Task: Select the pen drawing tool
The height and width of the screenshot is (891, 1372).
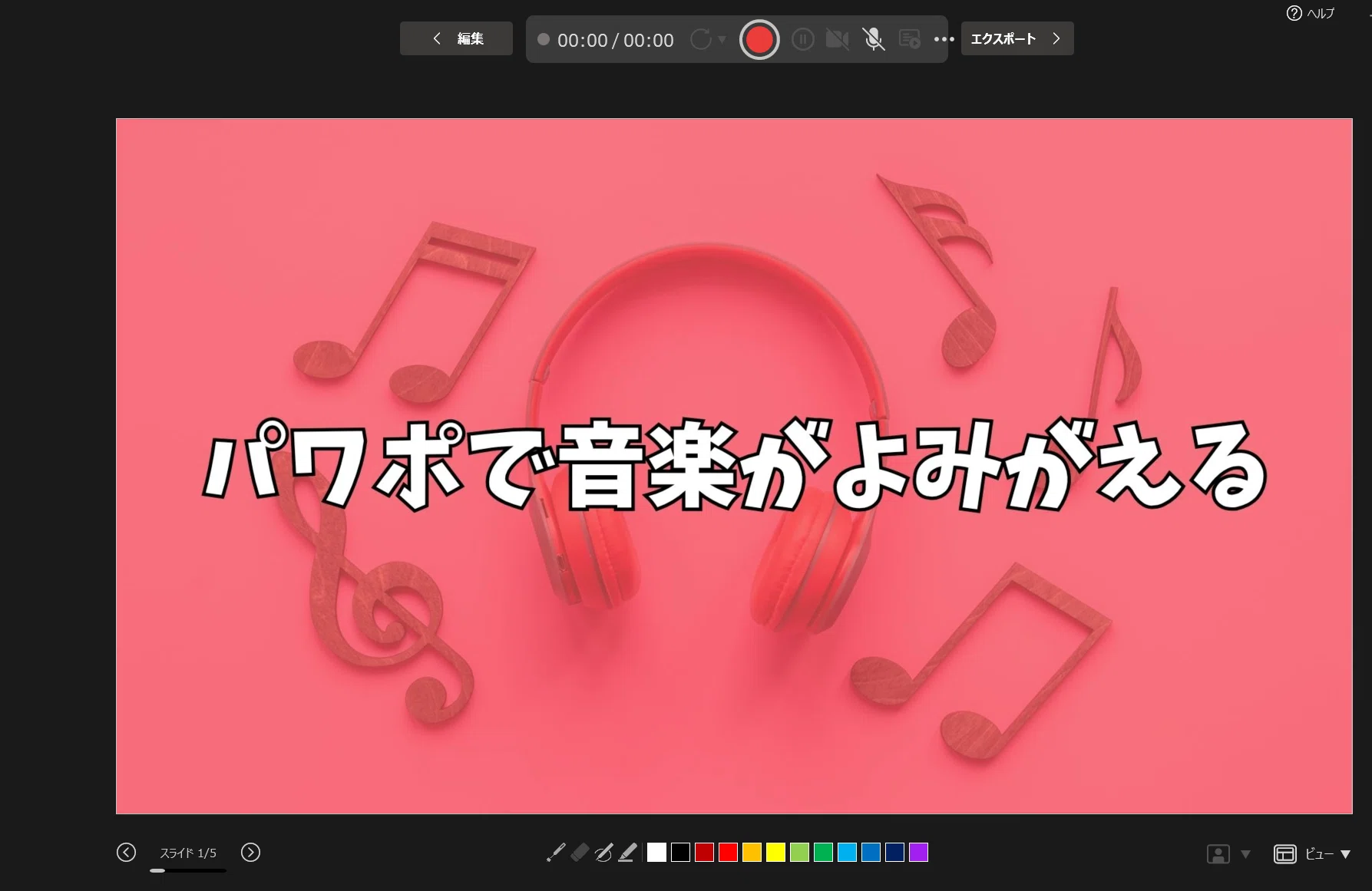Action: 603,853
